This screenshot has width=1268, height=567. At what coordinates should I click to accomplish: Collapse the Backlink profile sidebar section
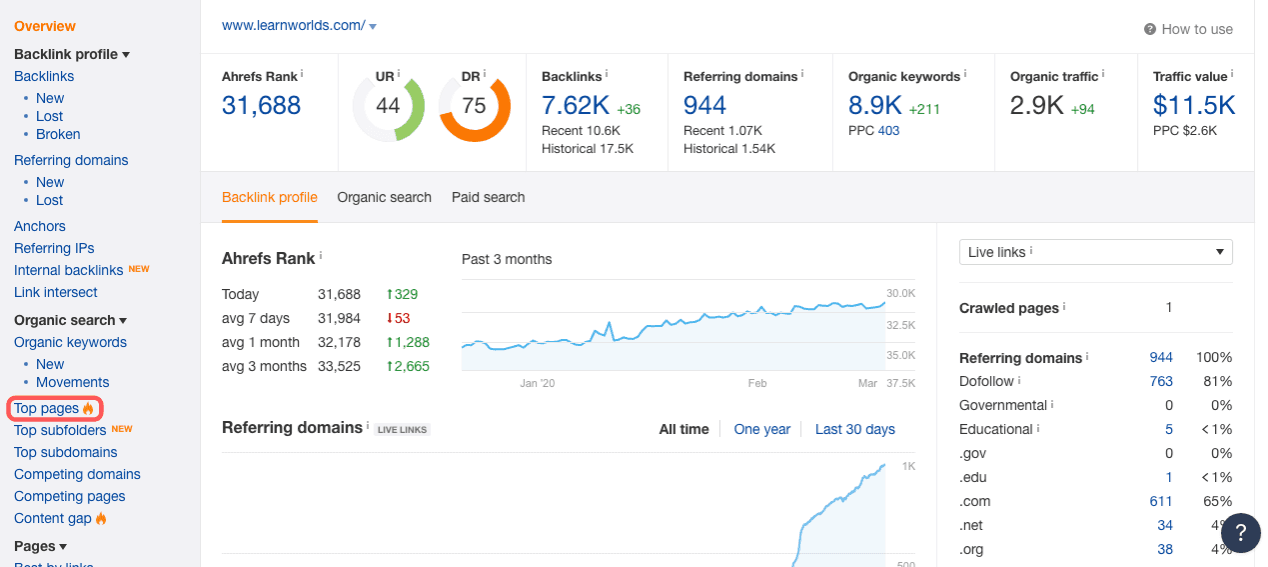coord(126,55)
